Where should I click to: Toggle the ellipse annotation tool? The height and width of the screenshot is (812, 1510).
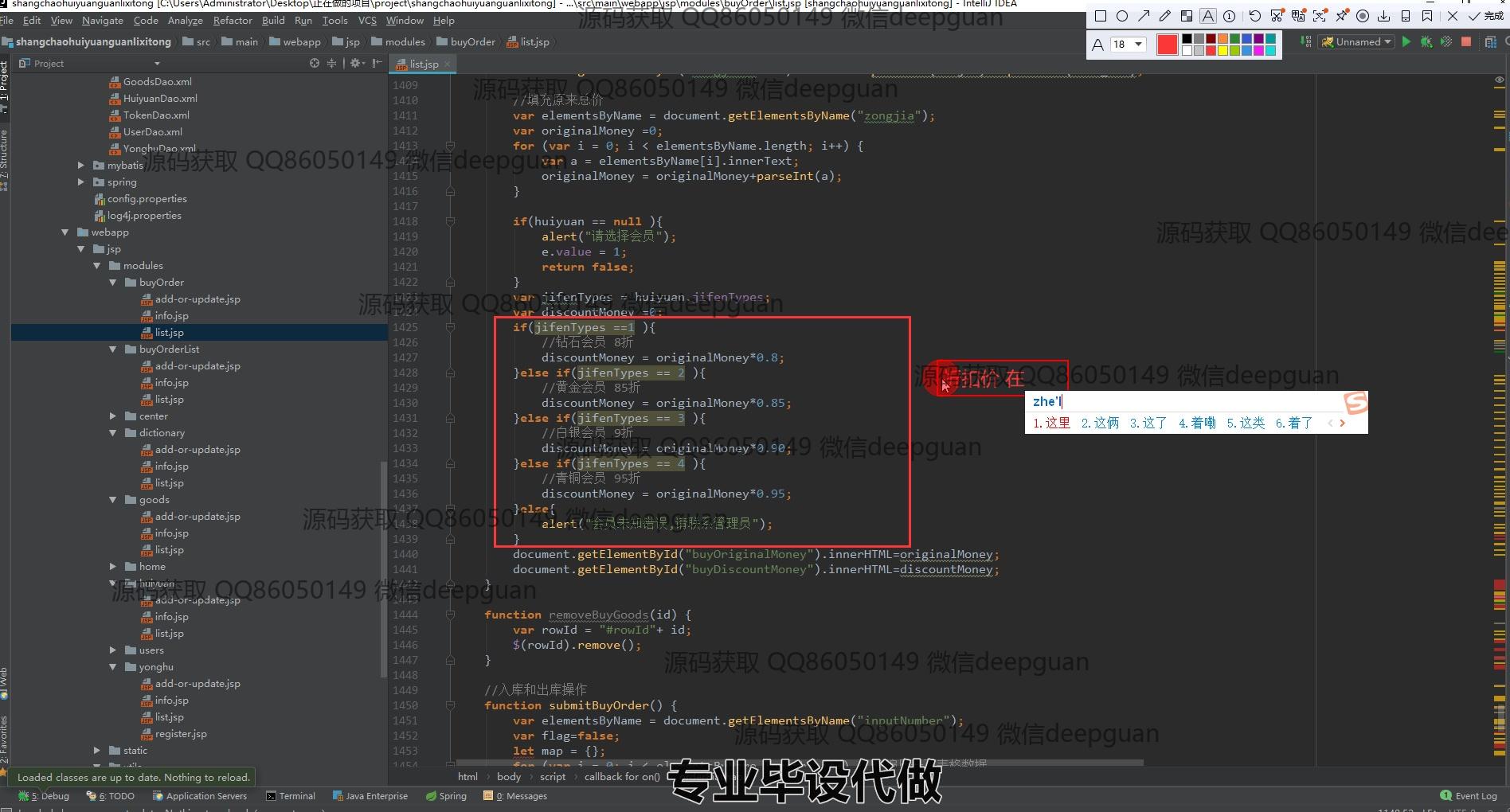[x=1122, y=16]
